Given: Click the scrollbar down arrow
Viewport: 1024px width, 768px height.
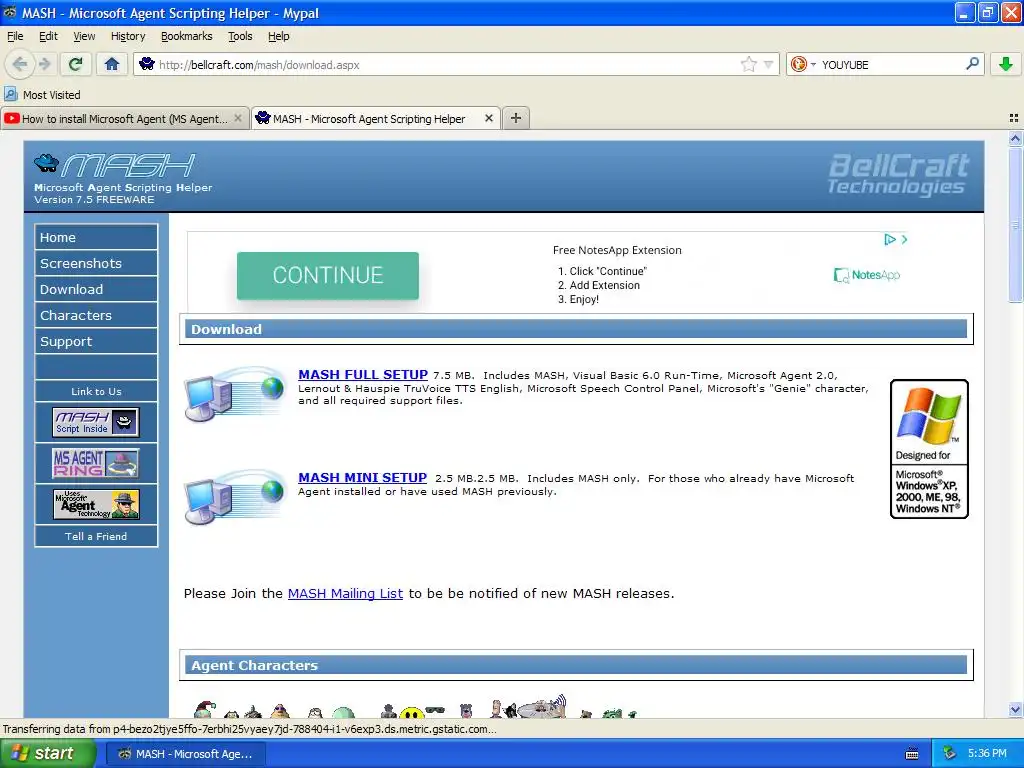Looking at the screenshot, I should point(1015,709).
